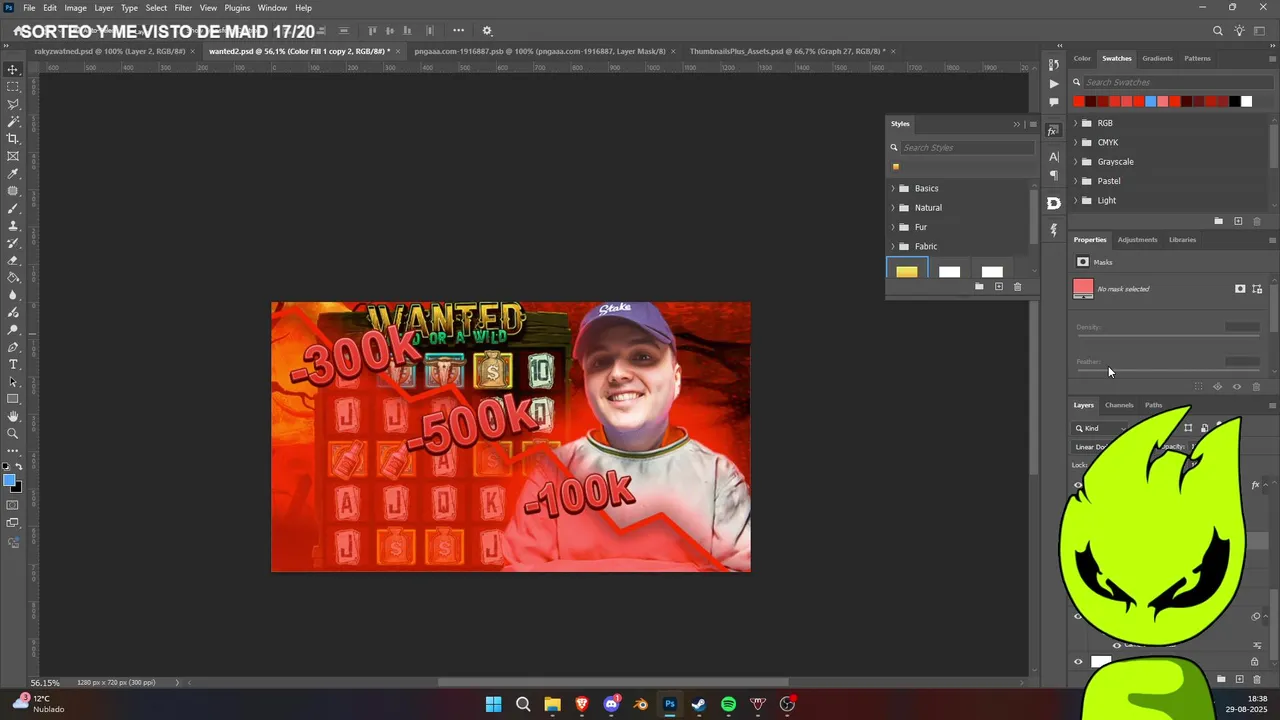
Task: Select the Eraser tool
Action: click(x=13, y=260)
